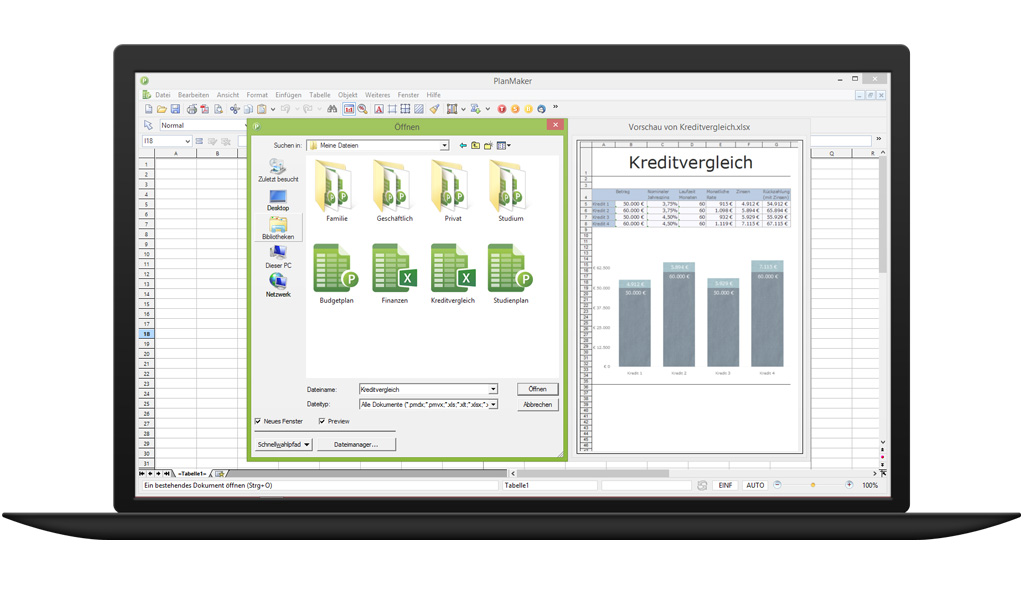Select the Budgetplan file
The width and height of the screenshot is (1024, 600).
336,273
